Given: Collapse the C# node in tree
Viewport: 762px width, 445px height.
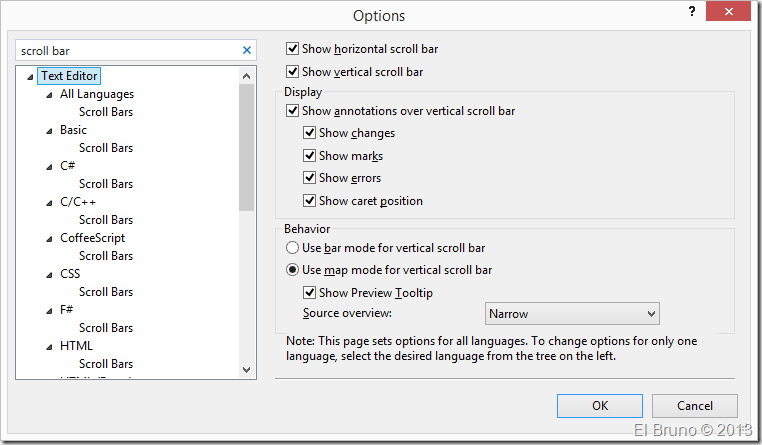Looking at the screenshot, I should (x=50, y=166).
